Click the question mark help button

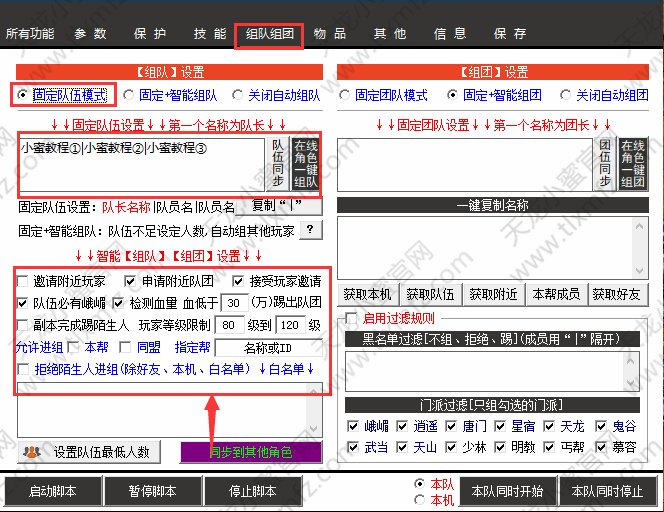coord(310,230)
